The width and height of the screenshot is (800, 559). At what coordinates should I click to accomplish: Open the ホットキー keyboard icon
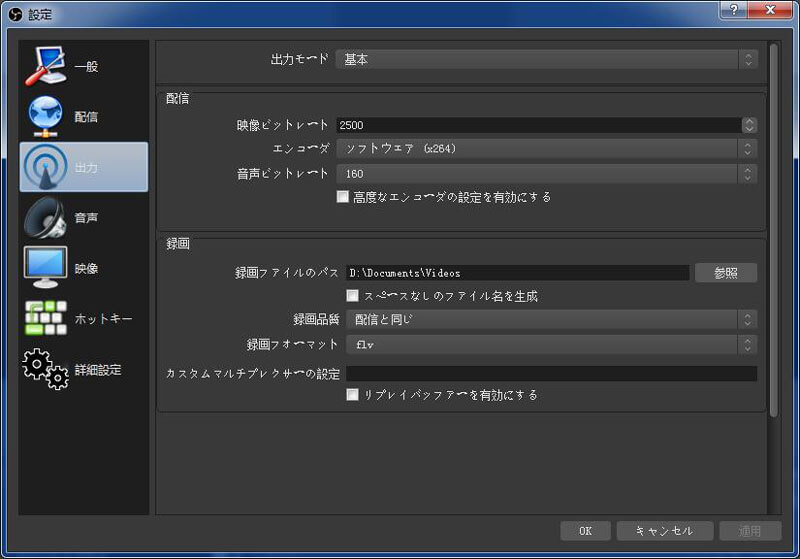click(45, 318)
